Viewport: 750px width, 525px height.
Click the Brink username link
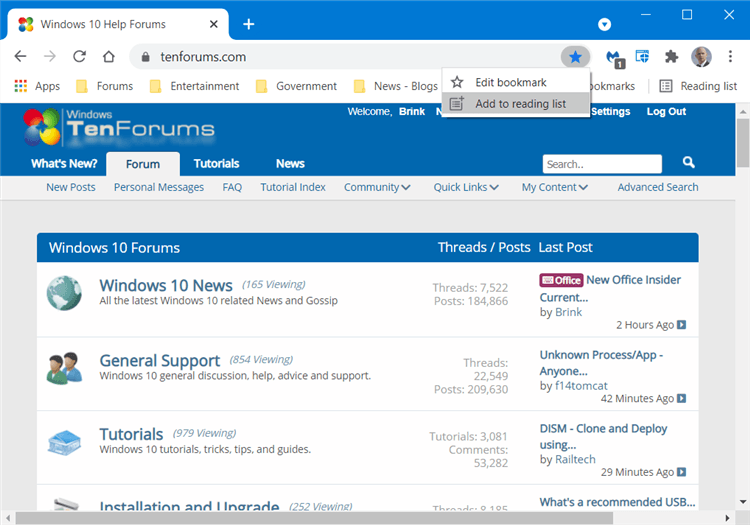[x=412, y=111]
